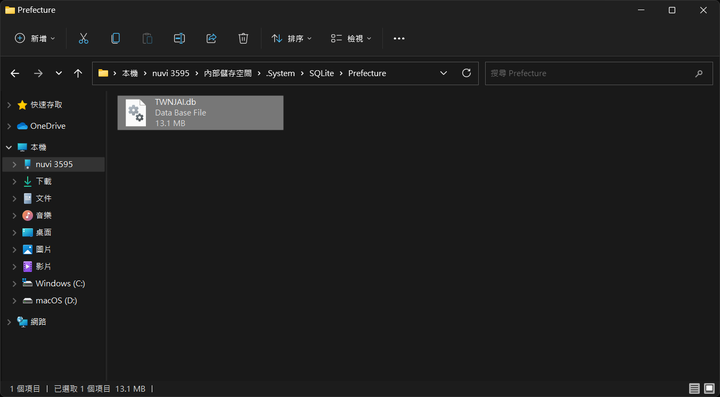
Task: Open the 排序 (Sort) dropdown
Action: [x=291, y=39]
